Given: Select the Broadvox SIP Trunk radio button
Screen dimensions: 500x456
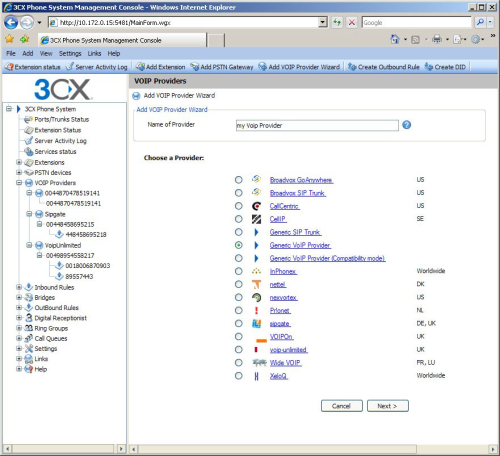Looking at the screenshot, I should click(238, 193).
